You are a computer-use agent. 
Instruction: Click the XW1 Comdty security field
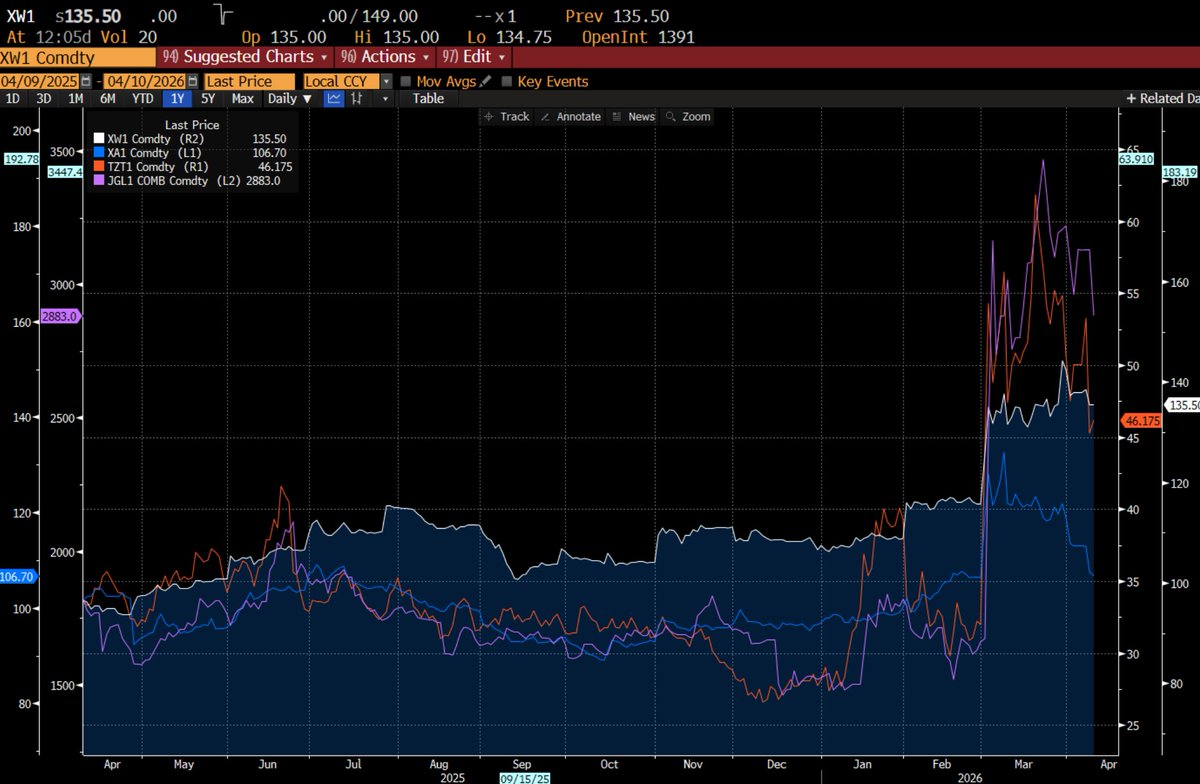point(78,57)
